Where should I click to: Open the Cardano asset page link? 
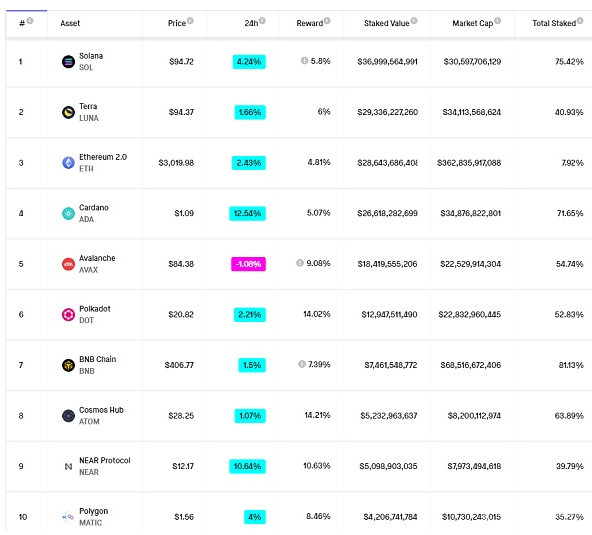tap(94, 208)
